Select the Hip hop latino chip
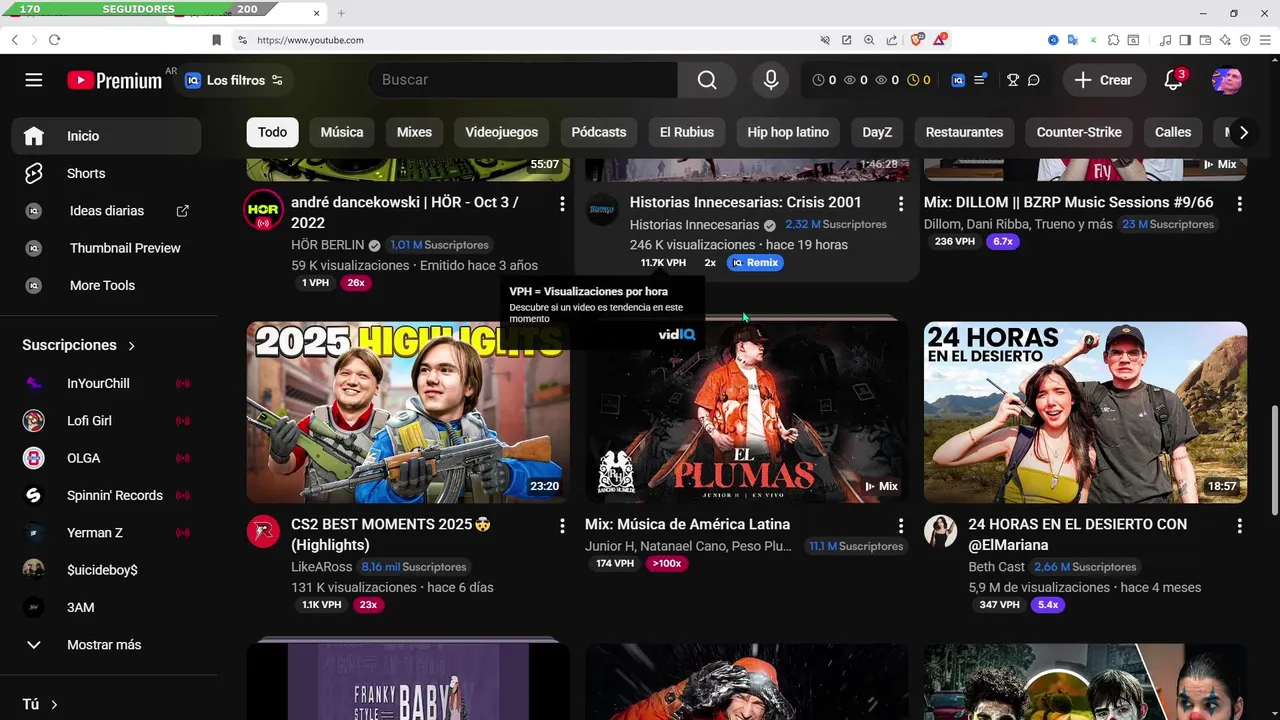This screenshot has height=720, width=1280. pyautogui.click(x=788, y=132)
